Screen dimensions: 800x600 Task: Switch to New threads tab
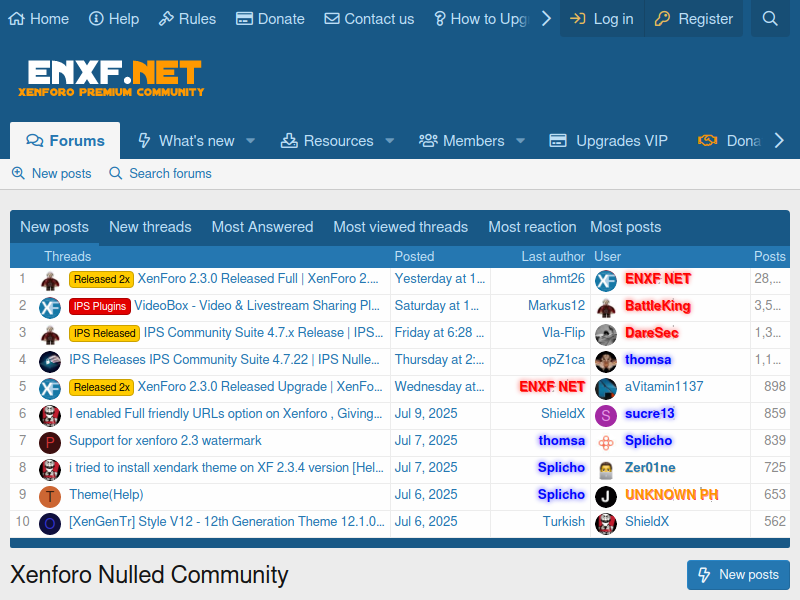pyautogui.click(x=151, y=227)
